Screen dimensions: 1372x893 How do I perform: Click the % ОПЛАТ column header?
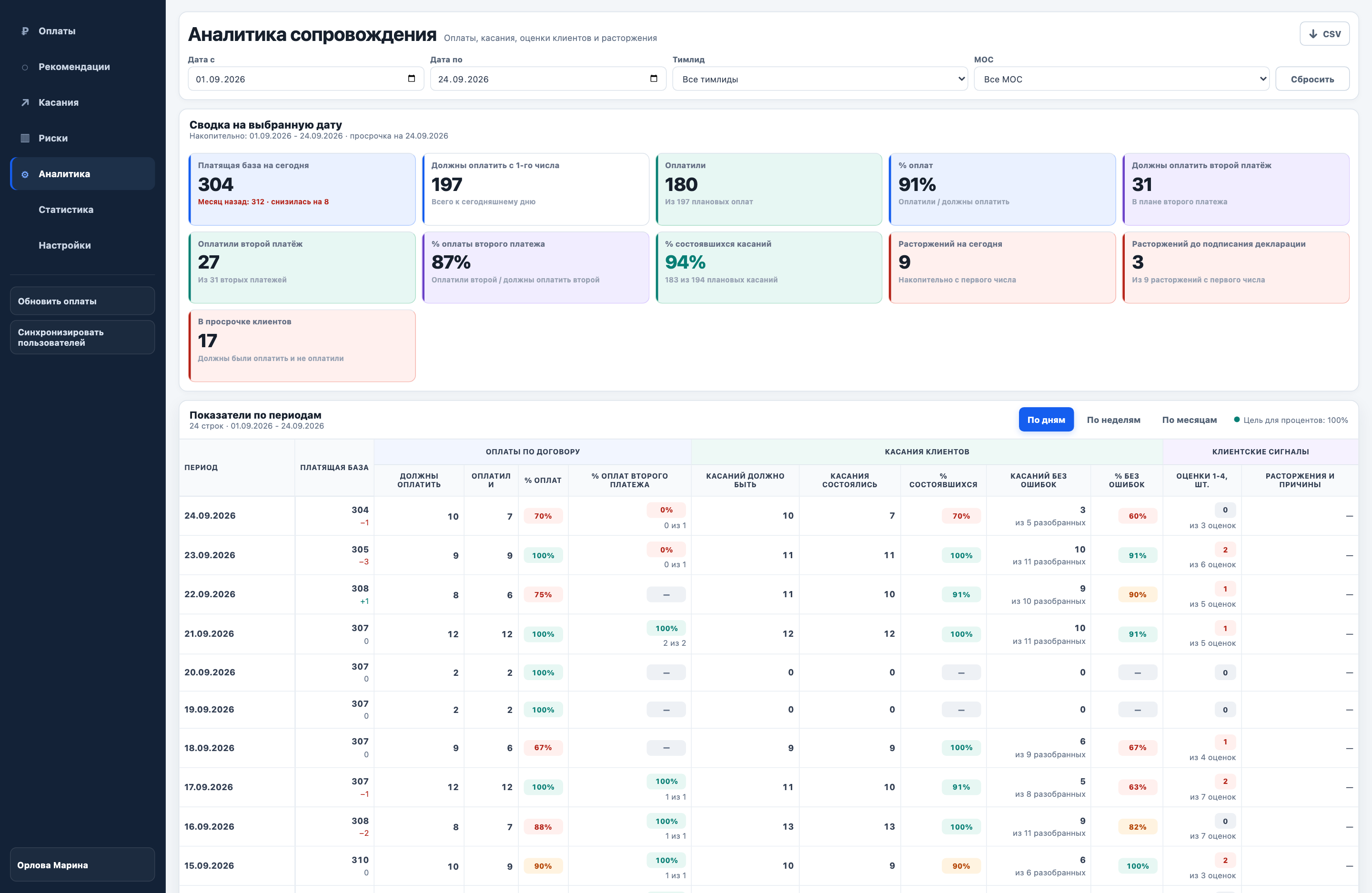[x=543, y=480]
